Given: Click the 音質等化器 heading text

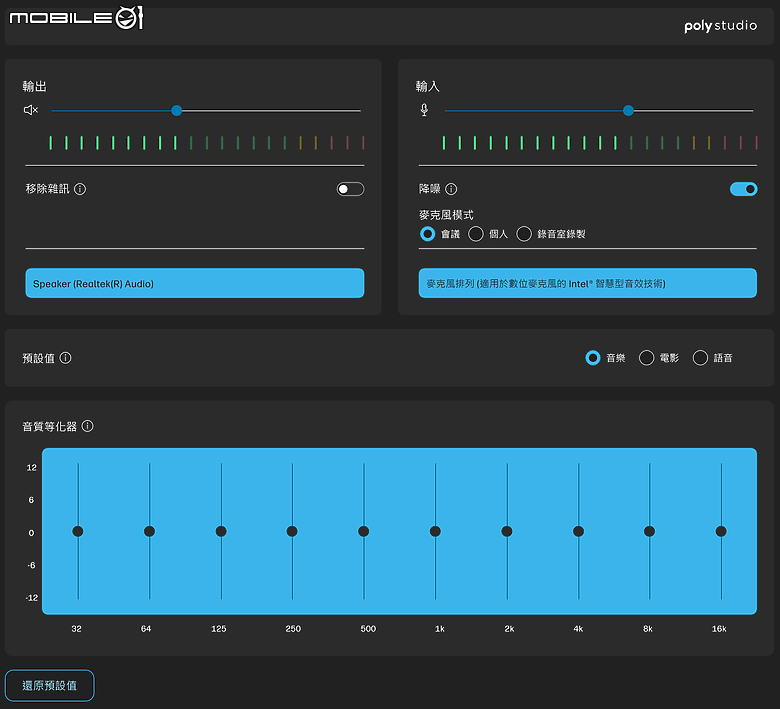Looking at the screenshot, I should click(50, 426).
